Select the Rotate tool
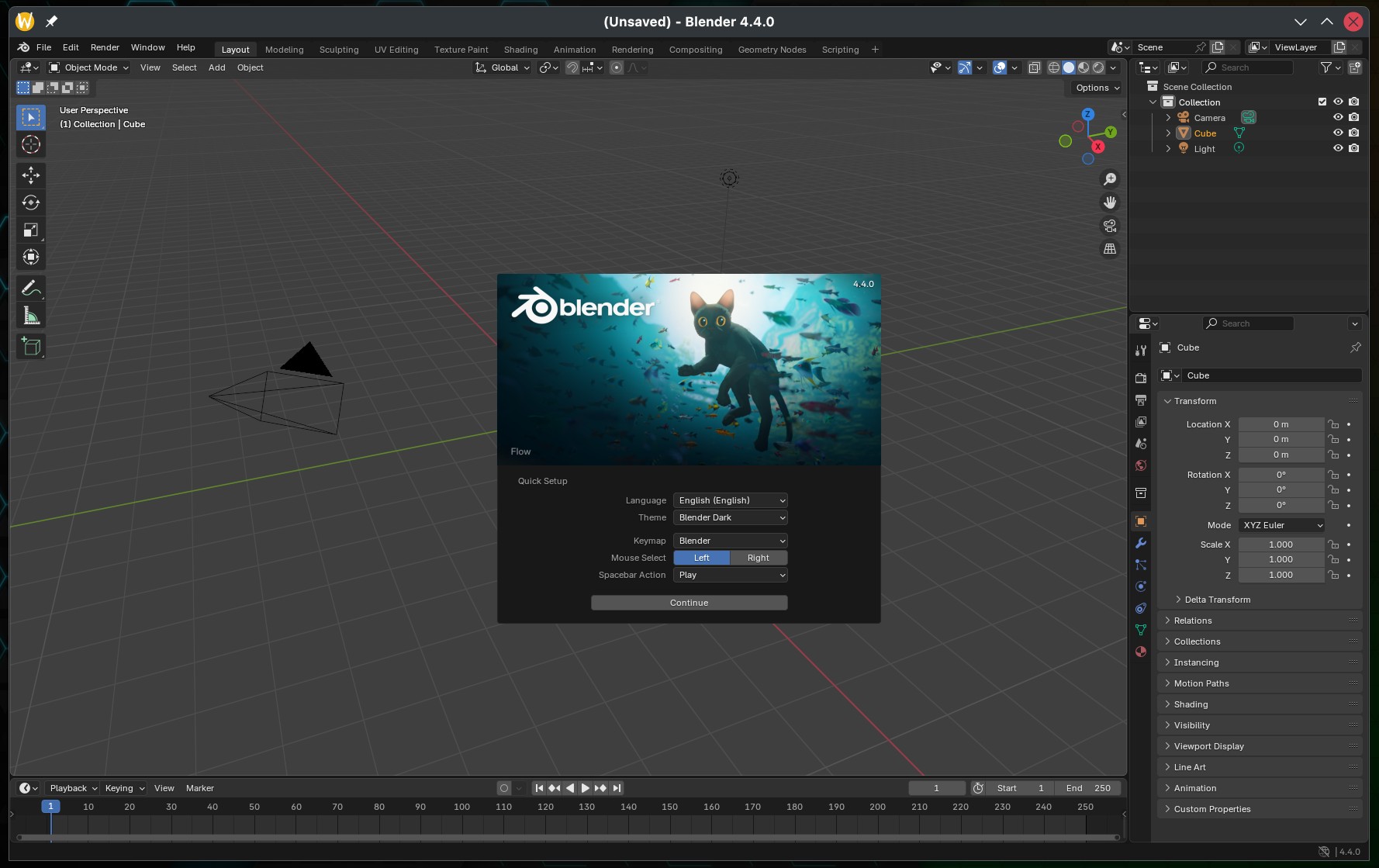 (31, 202)
